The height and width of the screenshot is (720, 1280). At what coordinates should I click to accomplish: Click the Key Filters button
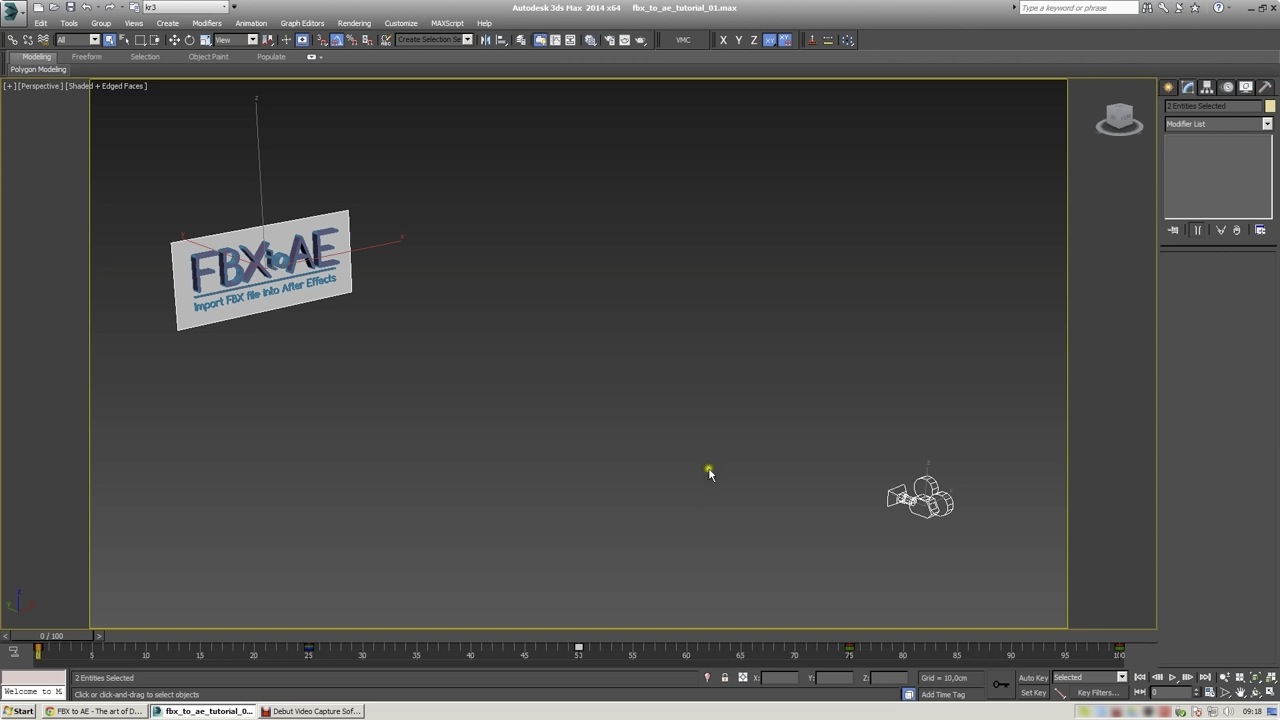coord(1098,693)
